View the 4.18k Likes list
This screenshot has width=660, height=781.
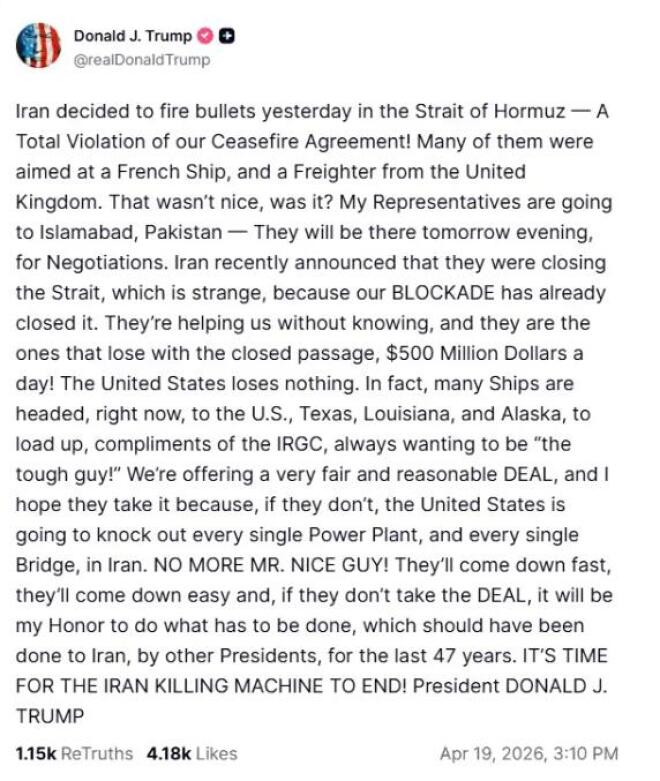(x=190, y=752)
